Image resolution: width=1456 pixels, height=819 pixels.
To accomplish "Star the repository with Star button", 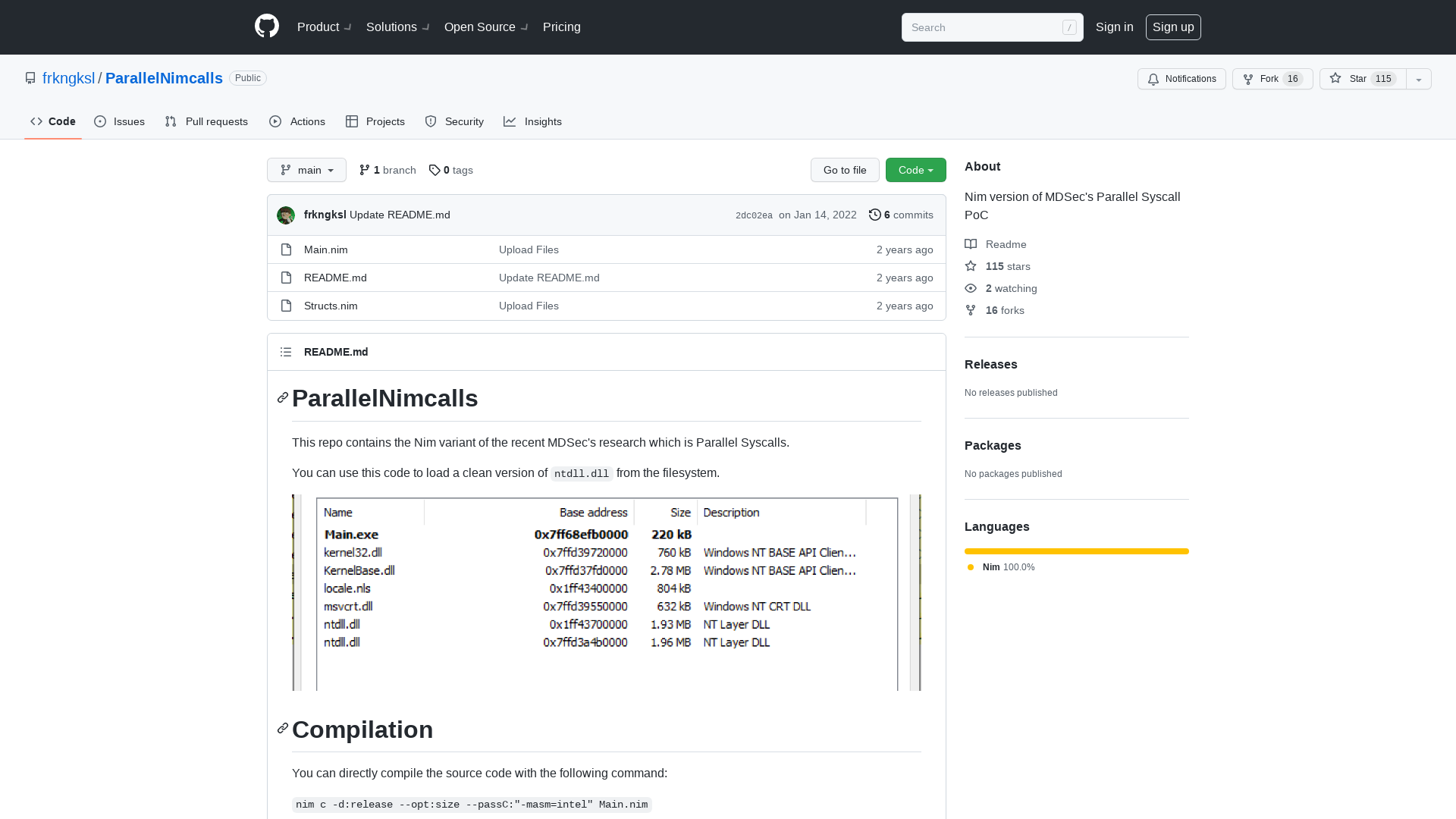I will (x=1363, y=79).
